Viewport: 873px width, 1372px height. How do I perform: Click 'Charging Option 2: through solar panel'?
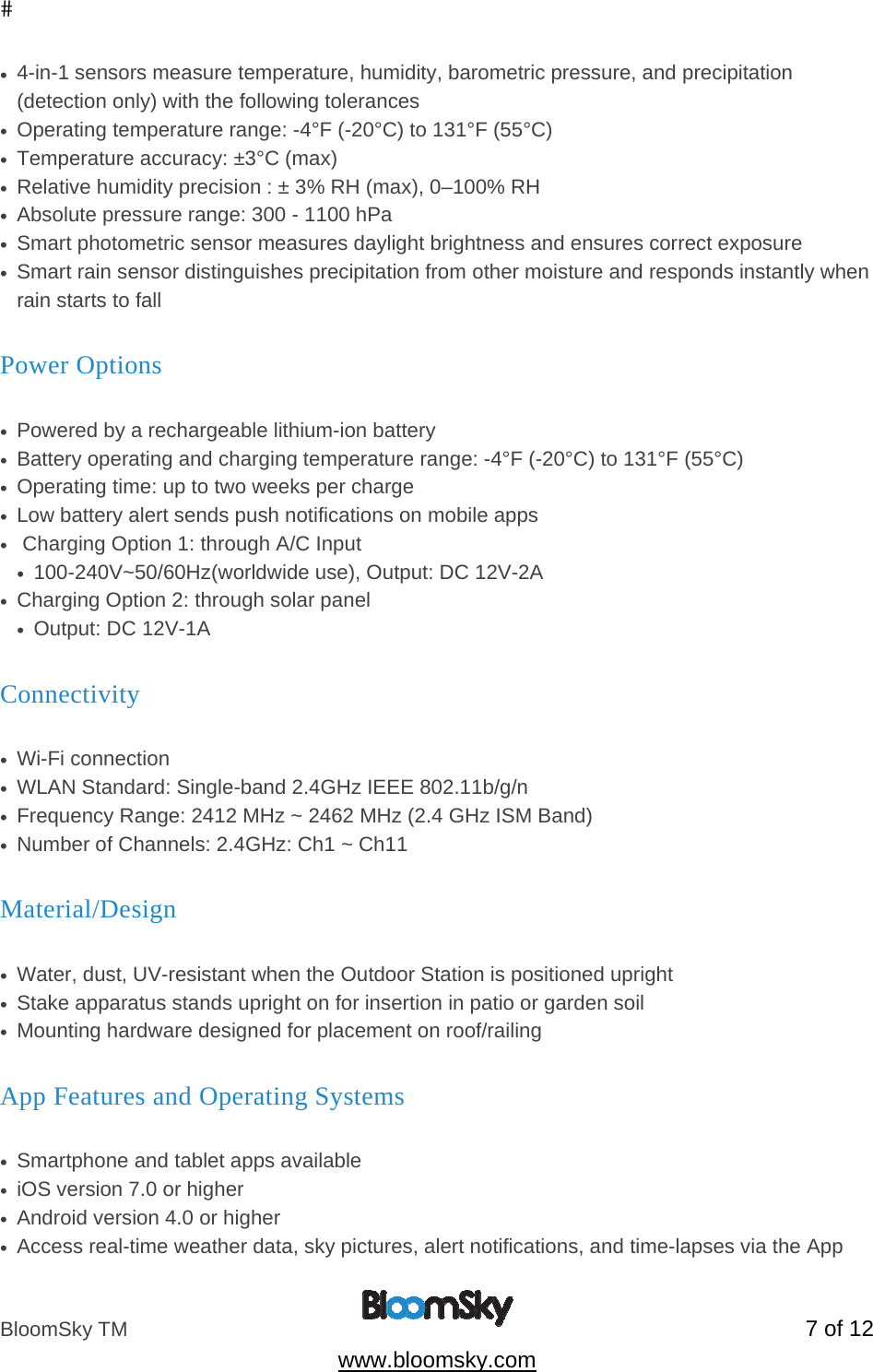(x=194, y=600)
